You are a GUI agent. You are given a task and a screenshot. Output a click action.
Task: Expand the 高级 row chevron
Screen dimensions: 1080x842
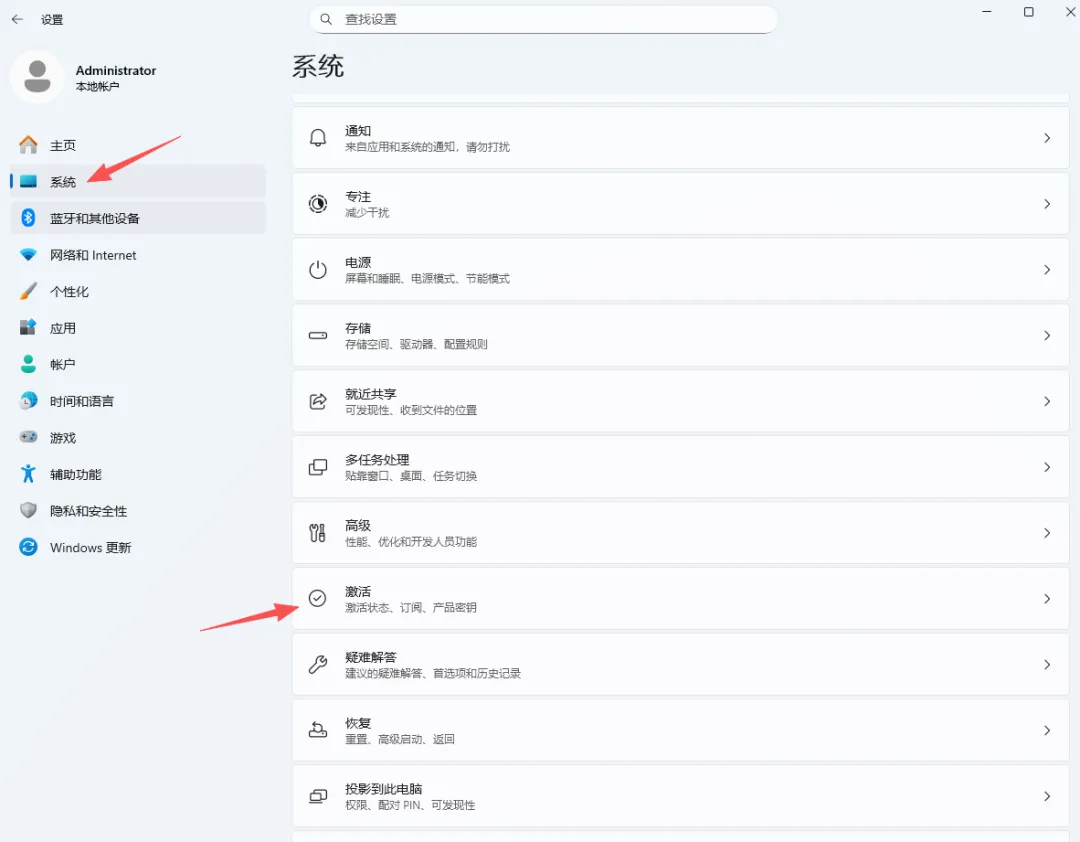1047,533
